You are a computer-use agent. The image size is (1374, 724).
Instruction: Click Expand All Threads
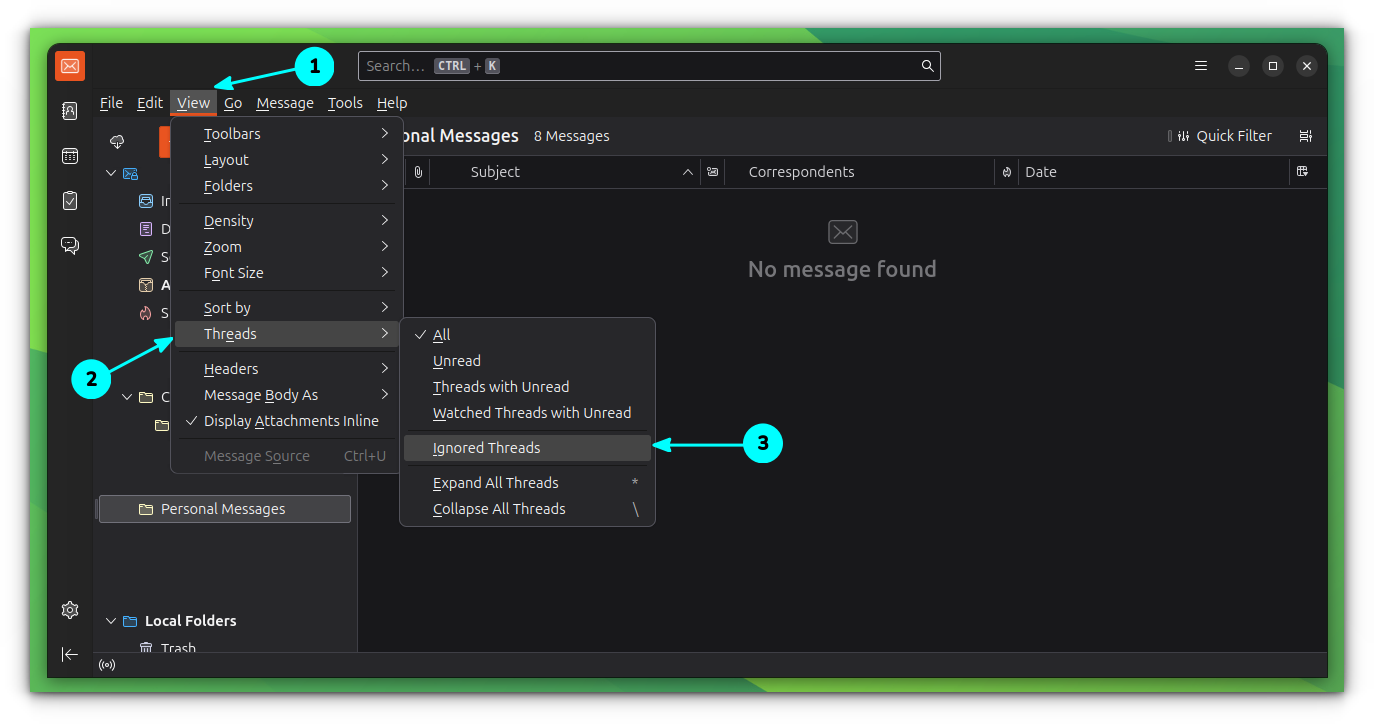495,482
